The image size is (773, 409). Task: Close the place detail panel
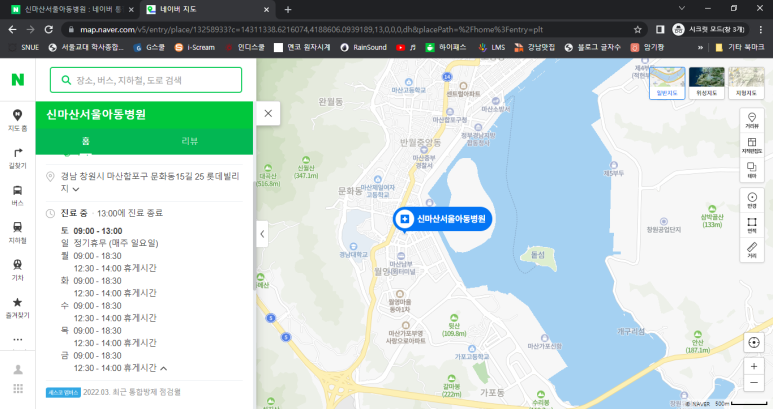(268, 113)
